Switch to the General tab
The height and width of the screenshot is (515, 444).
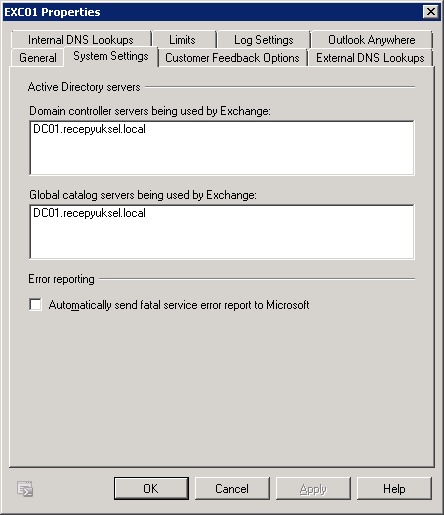[x=38, y=58]
